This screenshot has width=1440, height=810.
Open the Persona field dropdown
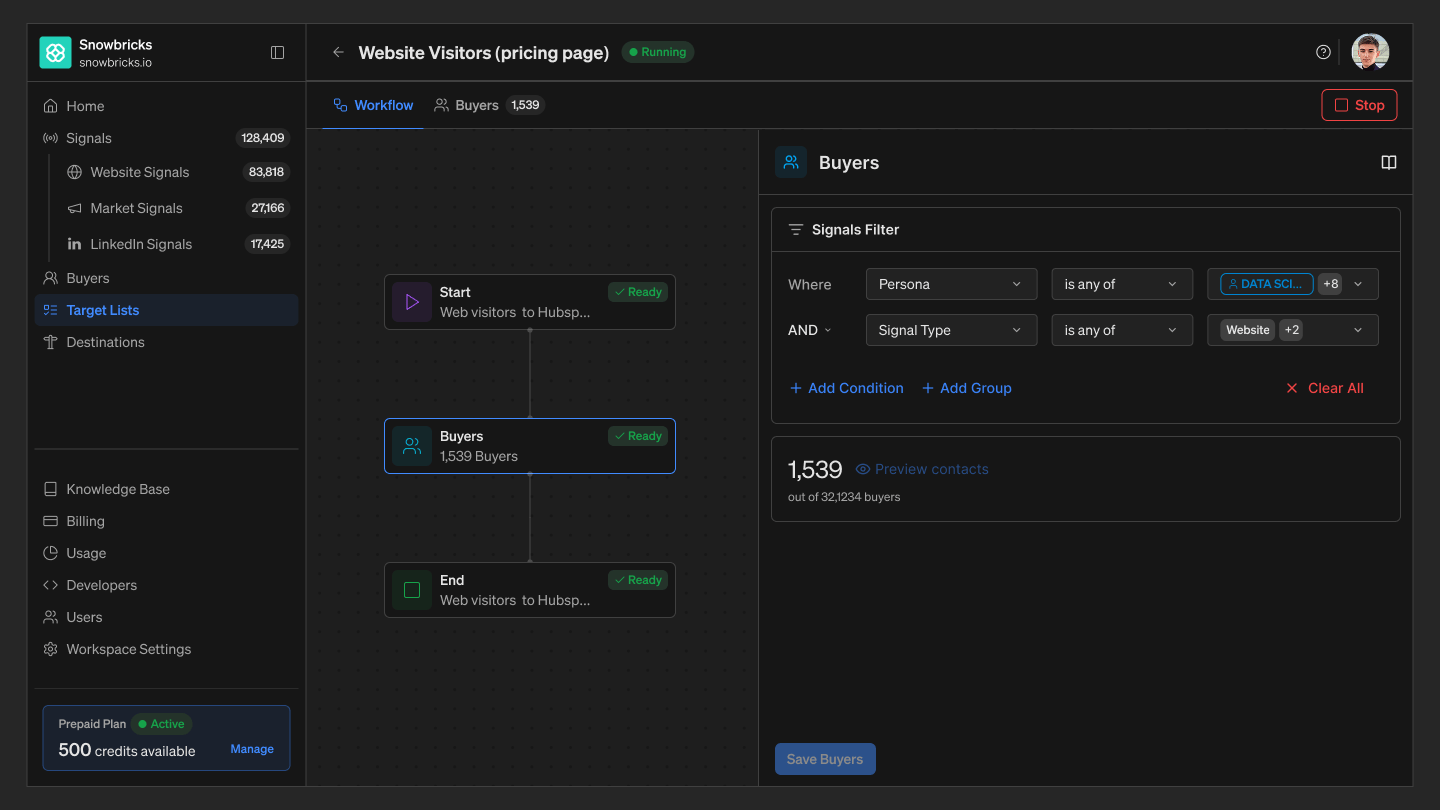click(x=951, y=284)
